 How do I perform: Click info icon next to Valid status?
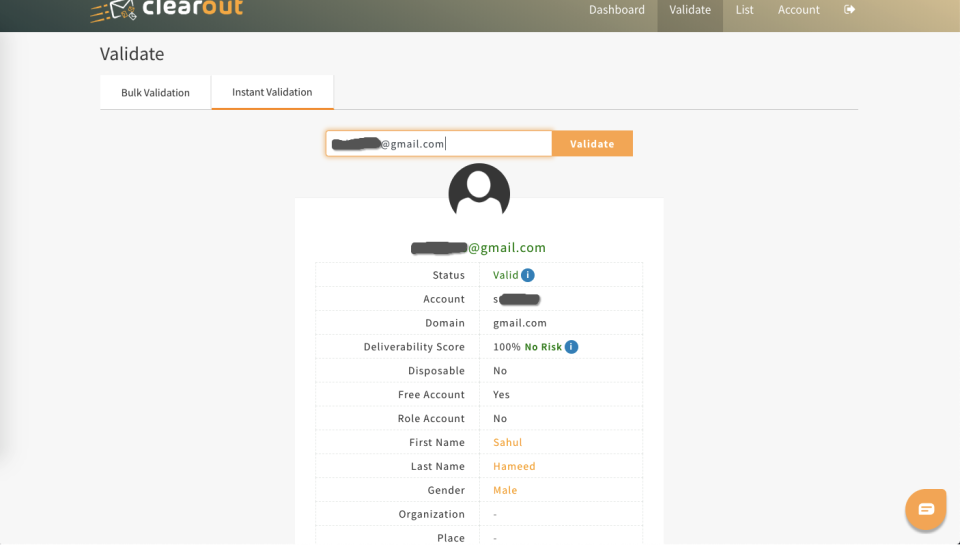(528, 275)
